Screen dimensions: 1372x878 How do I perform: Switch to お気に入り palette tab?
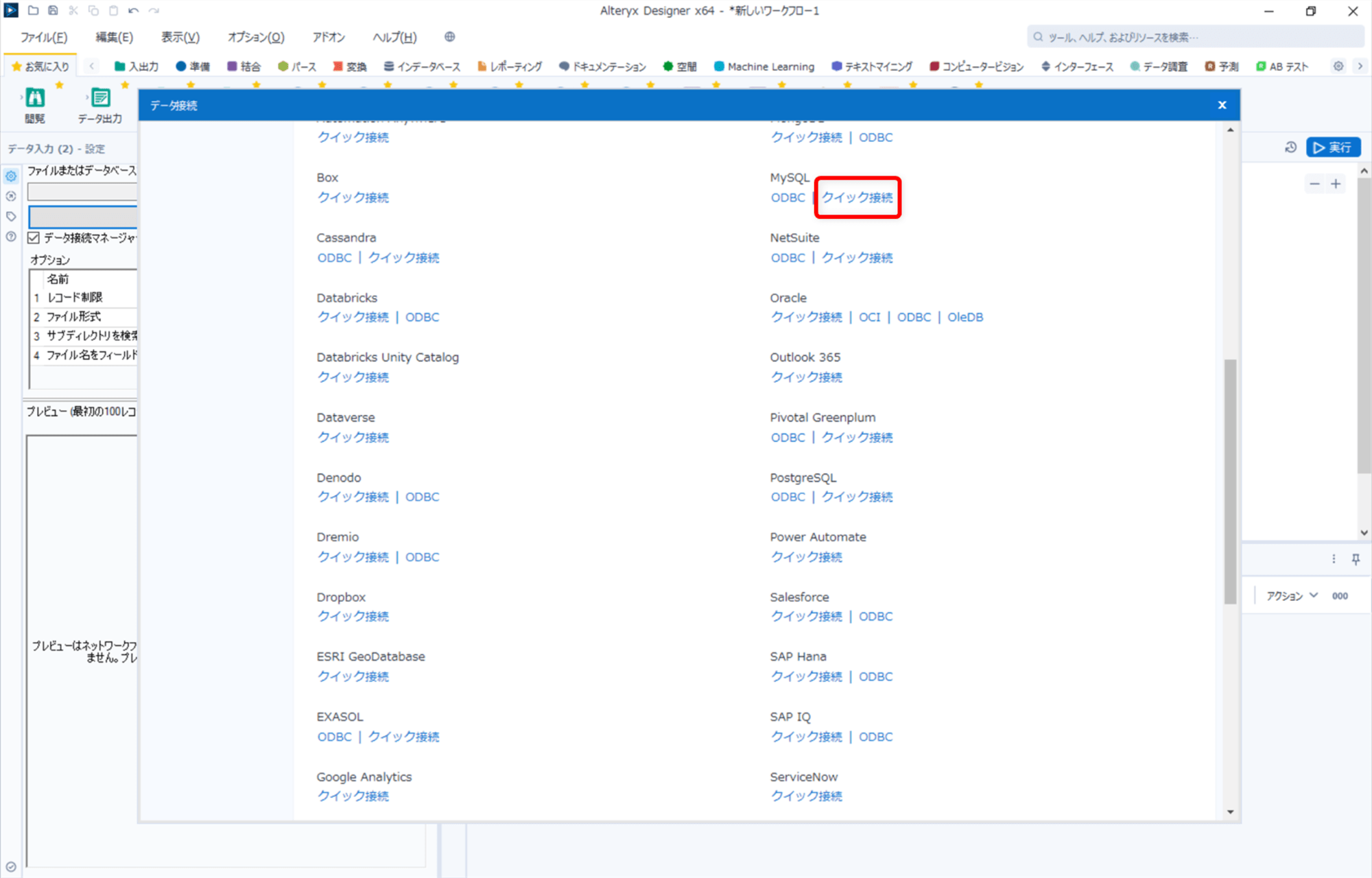click(x=41, y=67)
